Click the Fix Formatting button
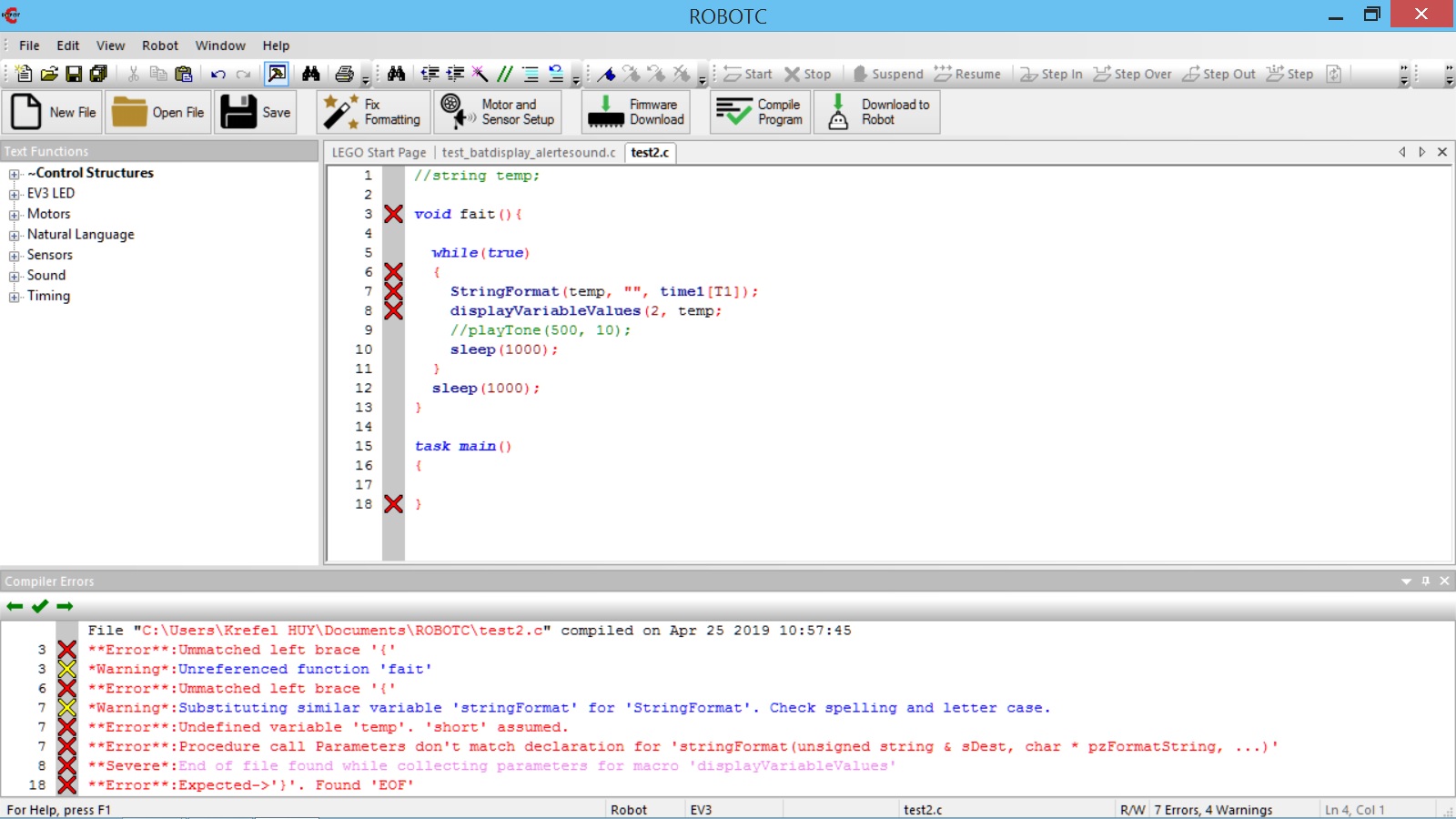 click(373, 112)
